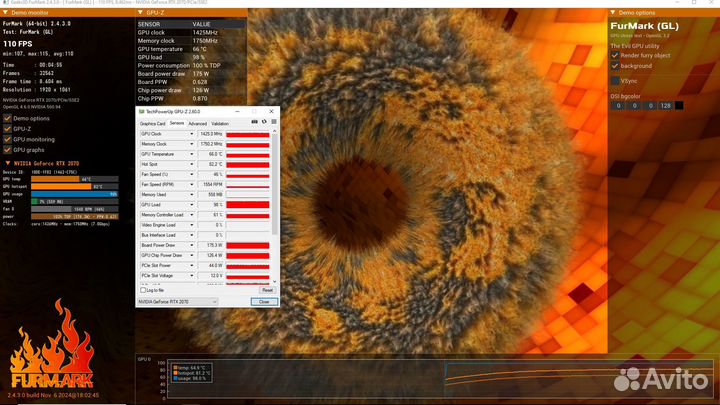
Task: Minimize the GPU-Z window
Action: 237,112
